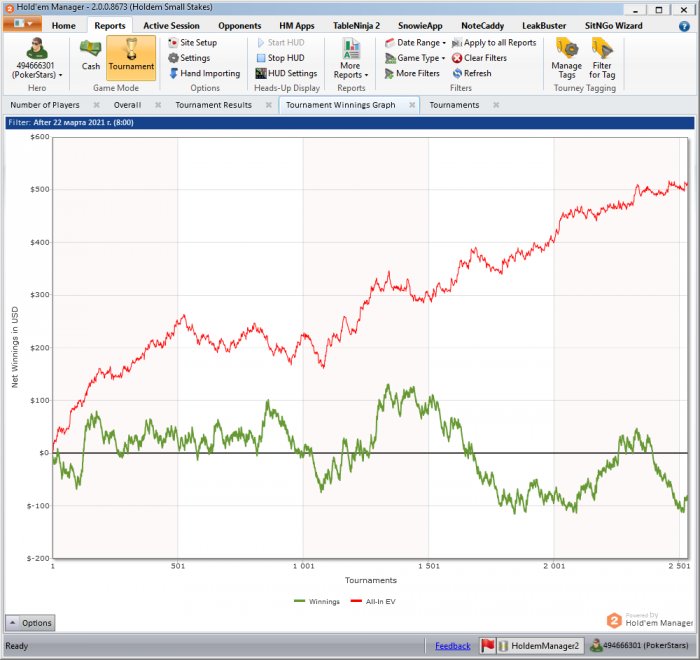Switch game mode to Cash
Screen dimensions: 700x660
[91, 54]
